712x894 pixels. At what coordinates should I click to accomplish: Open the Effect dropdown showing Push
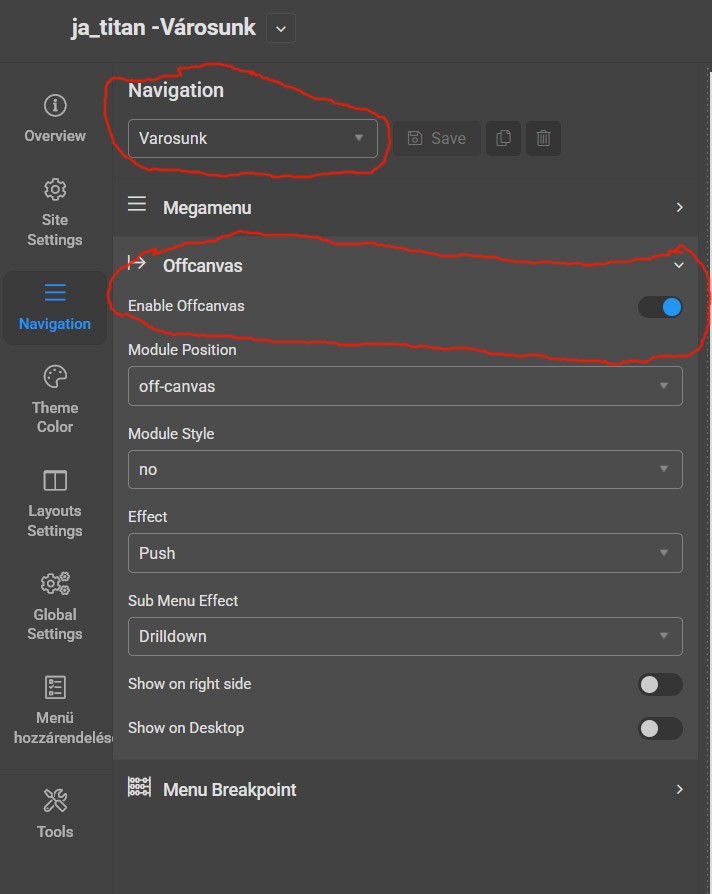(x=405, y=553)
